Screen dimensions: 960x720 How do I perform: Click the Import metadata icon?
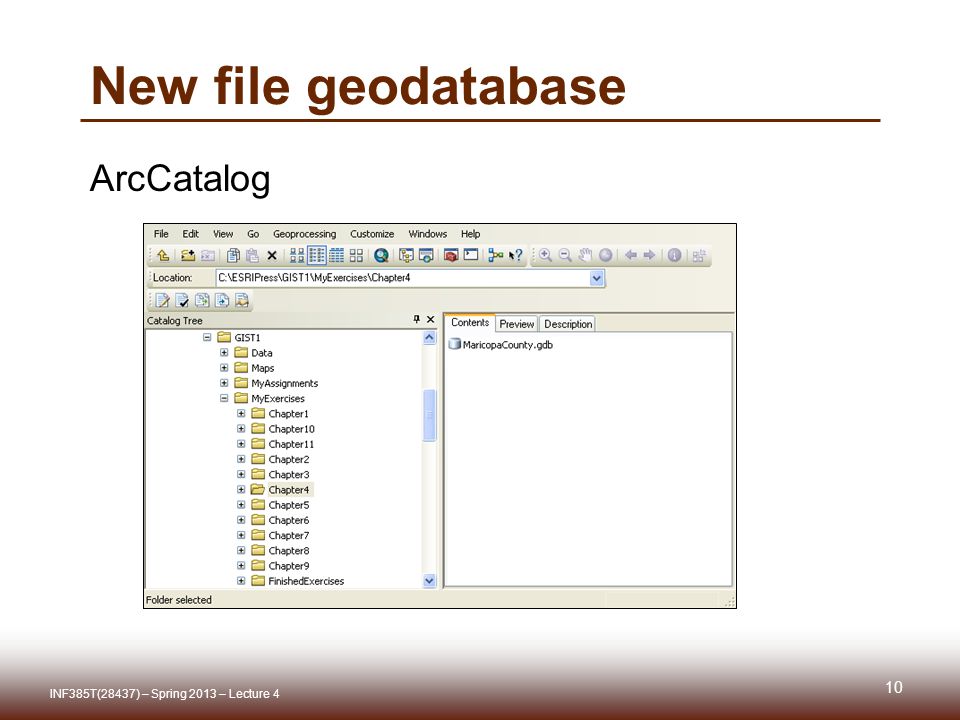point(222,300)
